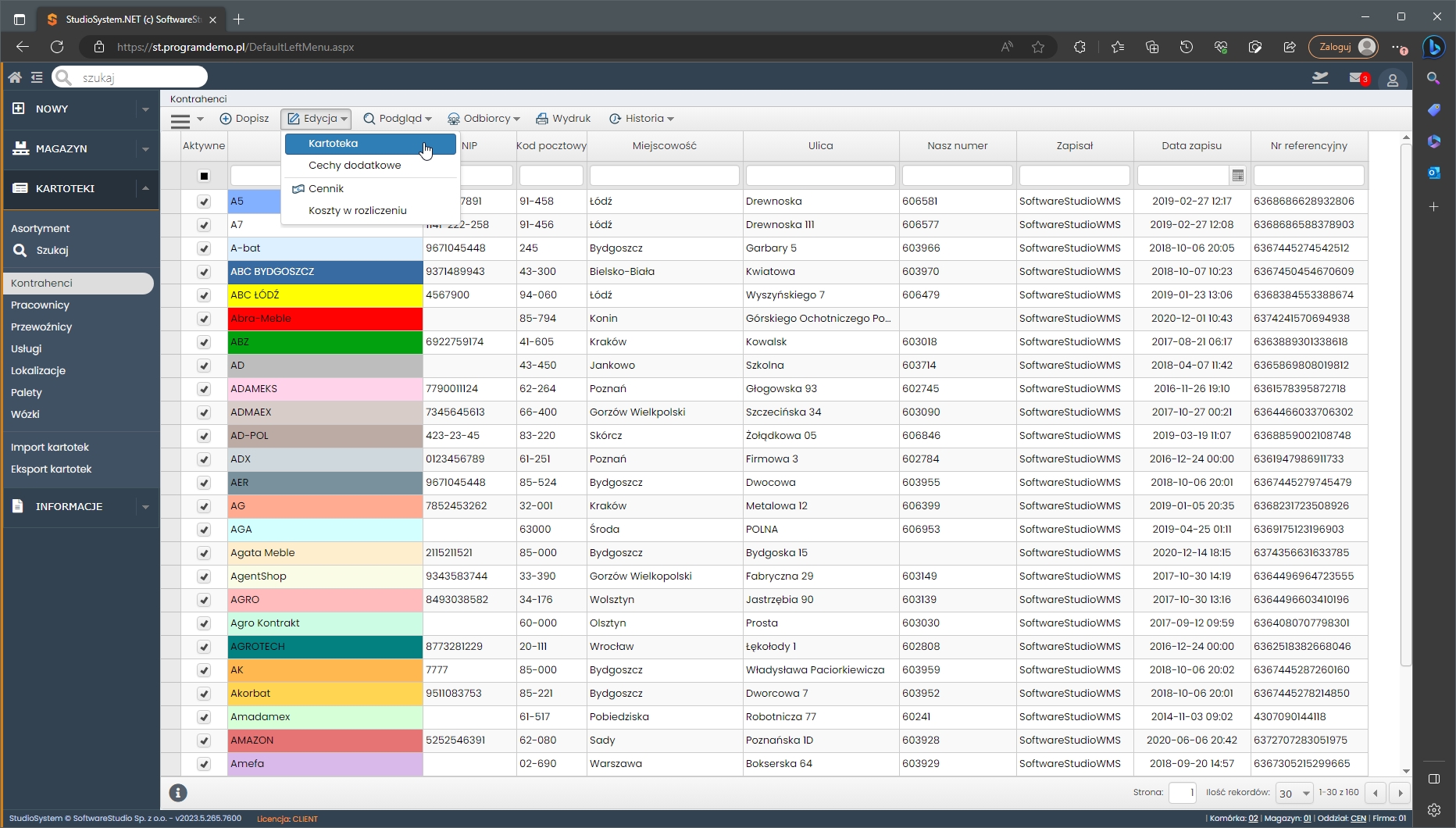
Task: Go to the next page of records
Action: pyautogui.click(x=1400, y=793)
